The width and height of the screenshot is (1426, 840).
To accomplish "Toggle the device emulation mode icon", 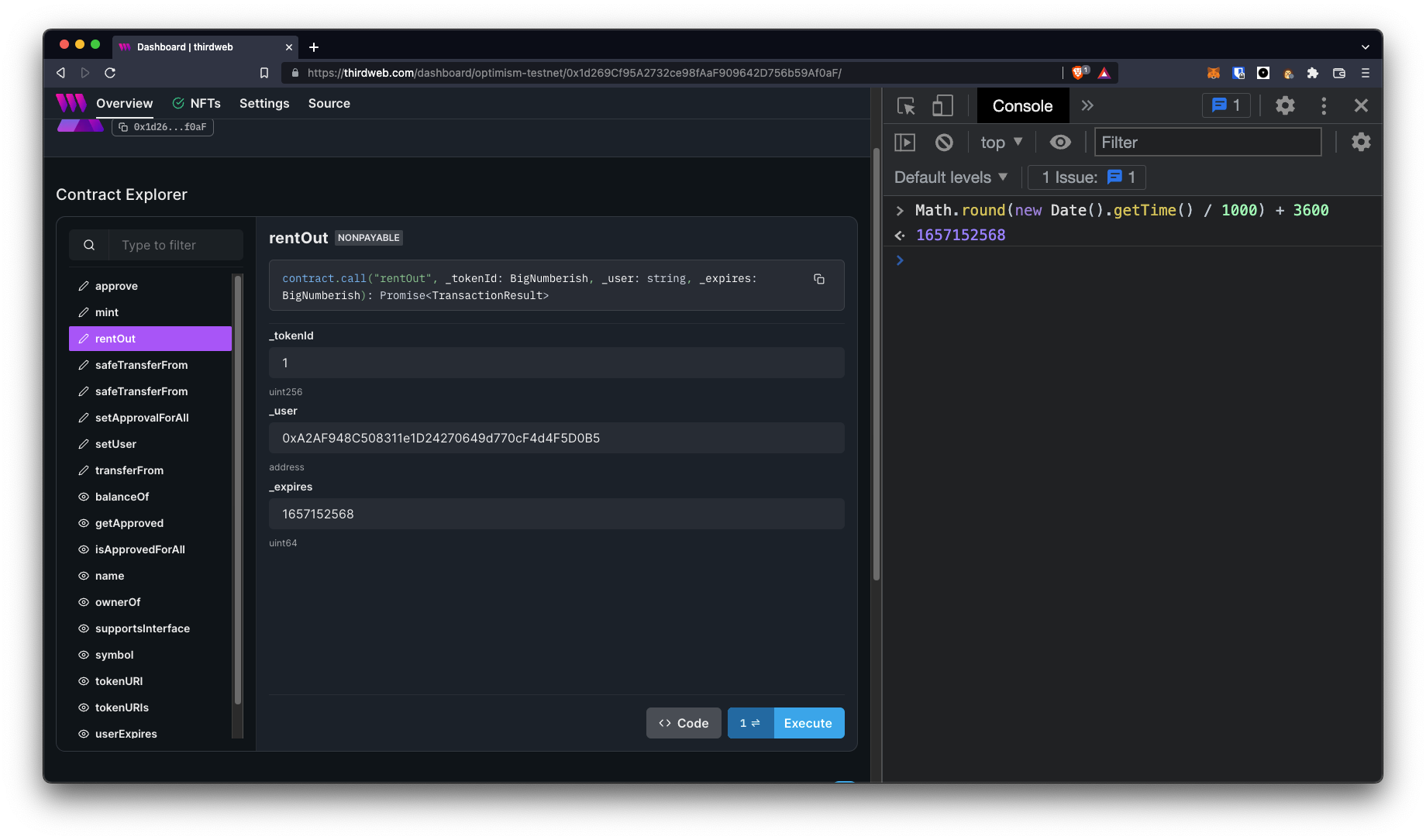I will (942, 105).
